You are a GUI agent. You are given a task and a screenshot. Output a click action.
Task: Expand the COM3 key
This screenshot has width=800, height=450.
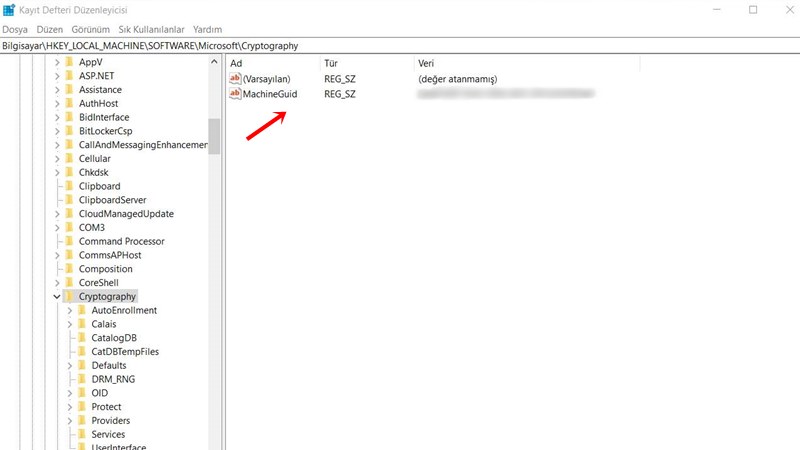pos(57,228)
